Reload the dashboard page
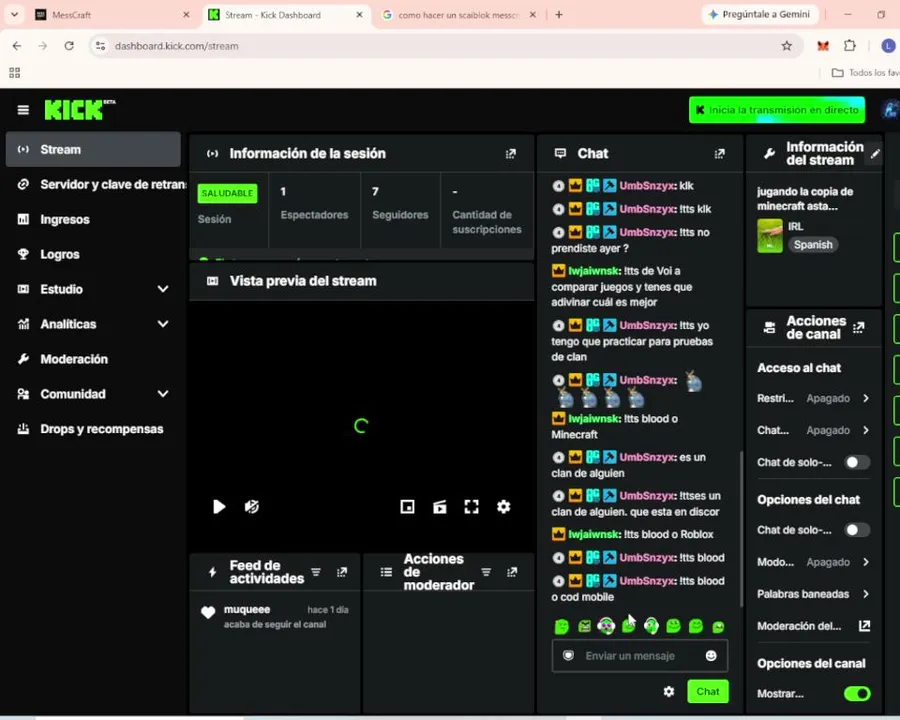The width and height of the screenshot is (900, 720). tap(69, 46)
